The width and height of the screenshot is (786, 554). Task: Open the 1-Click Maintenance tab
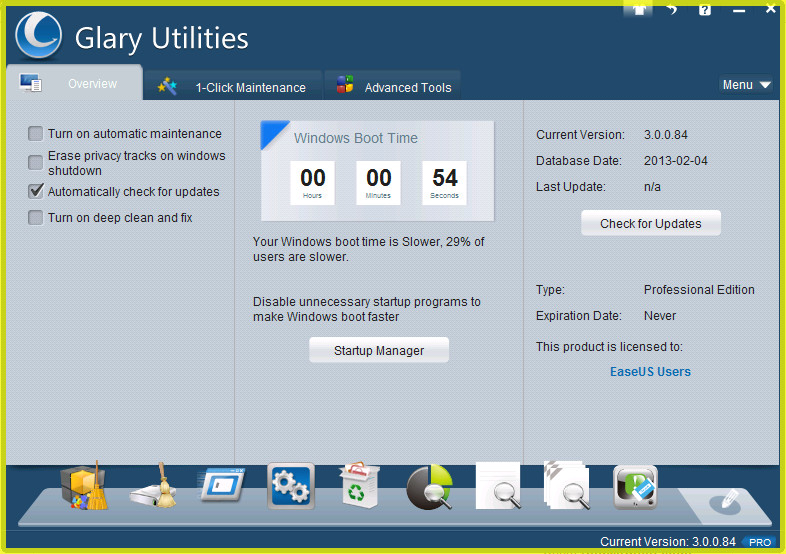[x=233, y=87]
